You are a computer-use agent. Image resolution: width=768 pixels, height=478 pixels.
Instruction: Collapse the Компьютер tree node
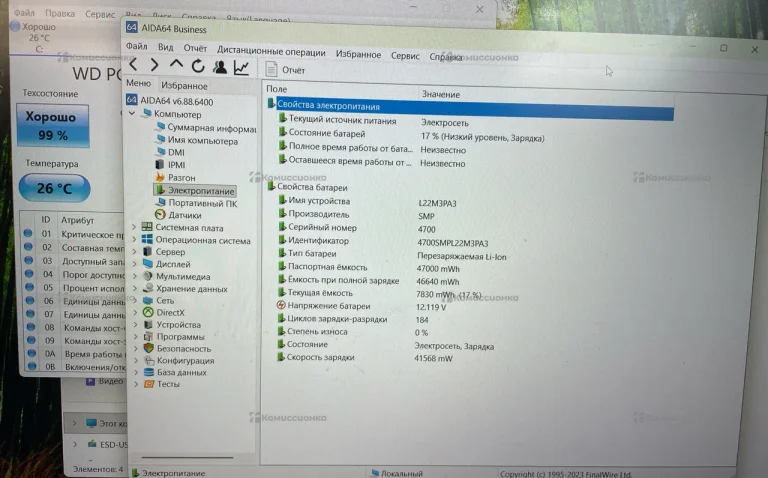[x=132, y=113]
